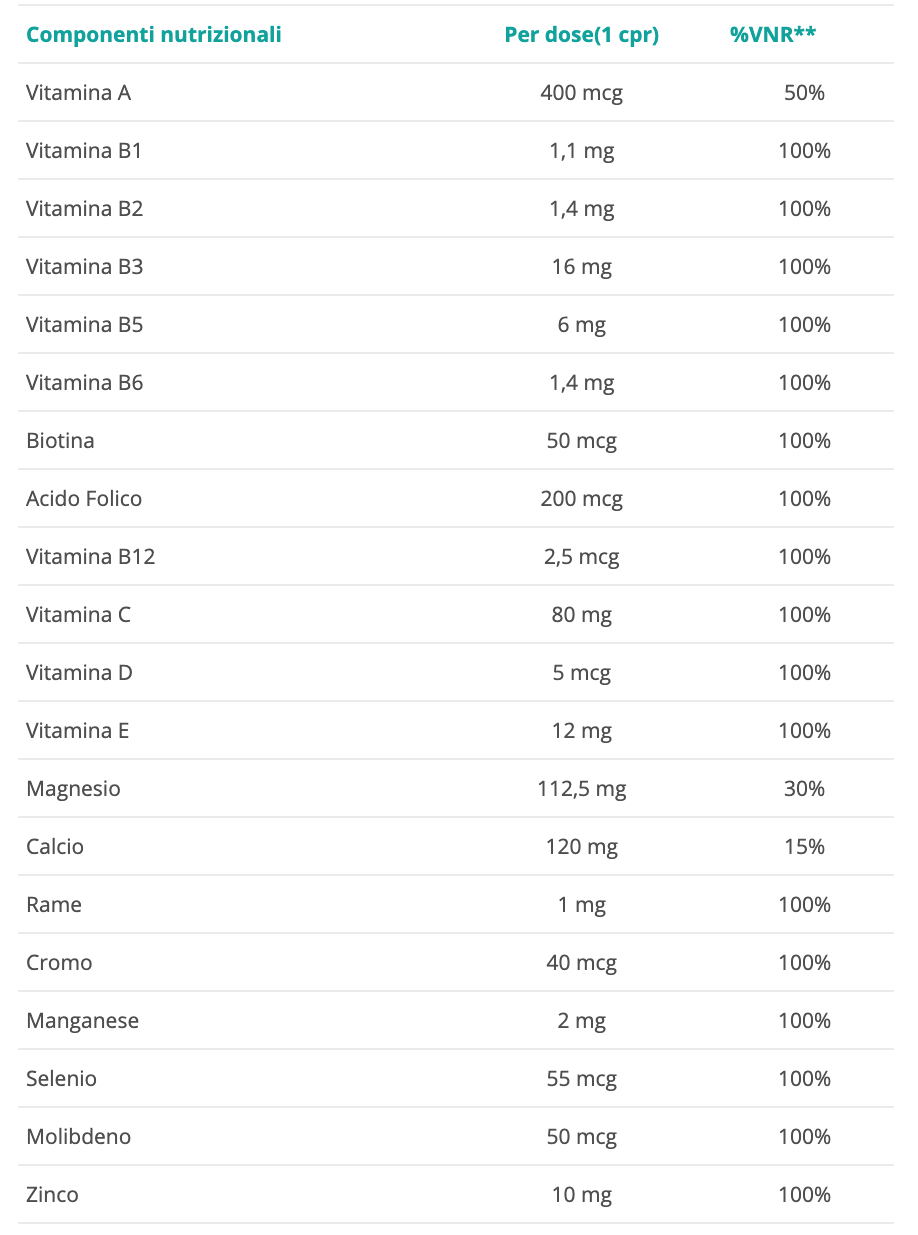Click the Componenti nutrizionali column header
This screenshot has width=918, height=1235.
pyautogui.click(x=154, y=35)
